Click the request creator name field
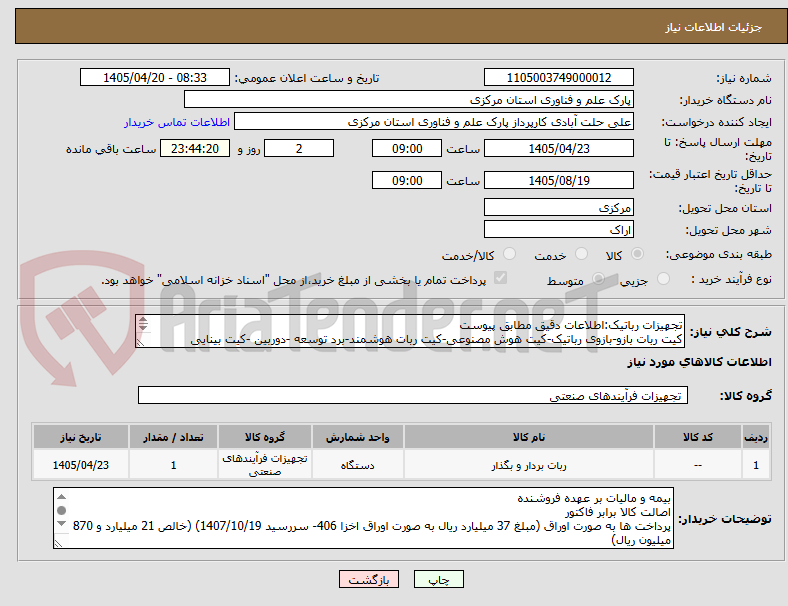 (434, 122)
